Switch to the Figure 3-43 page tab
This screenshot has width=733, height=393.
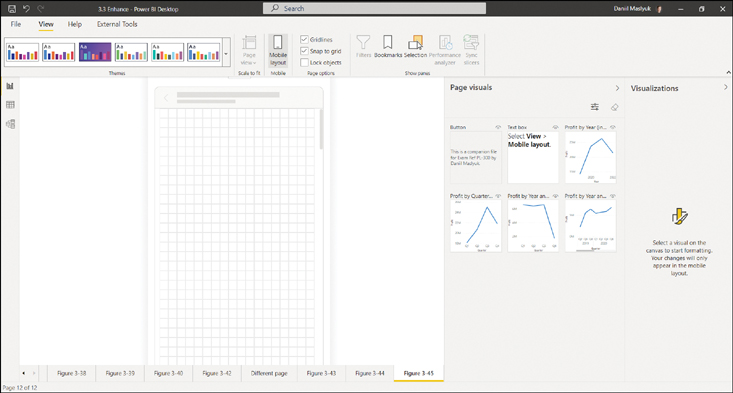[321, 373]
